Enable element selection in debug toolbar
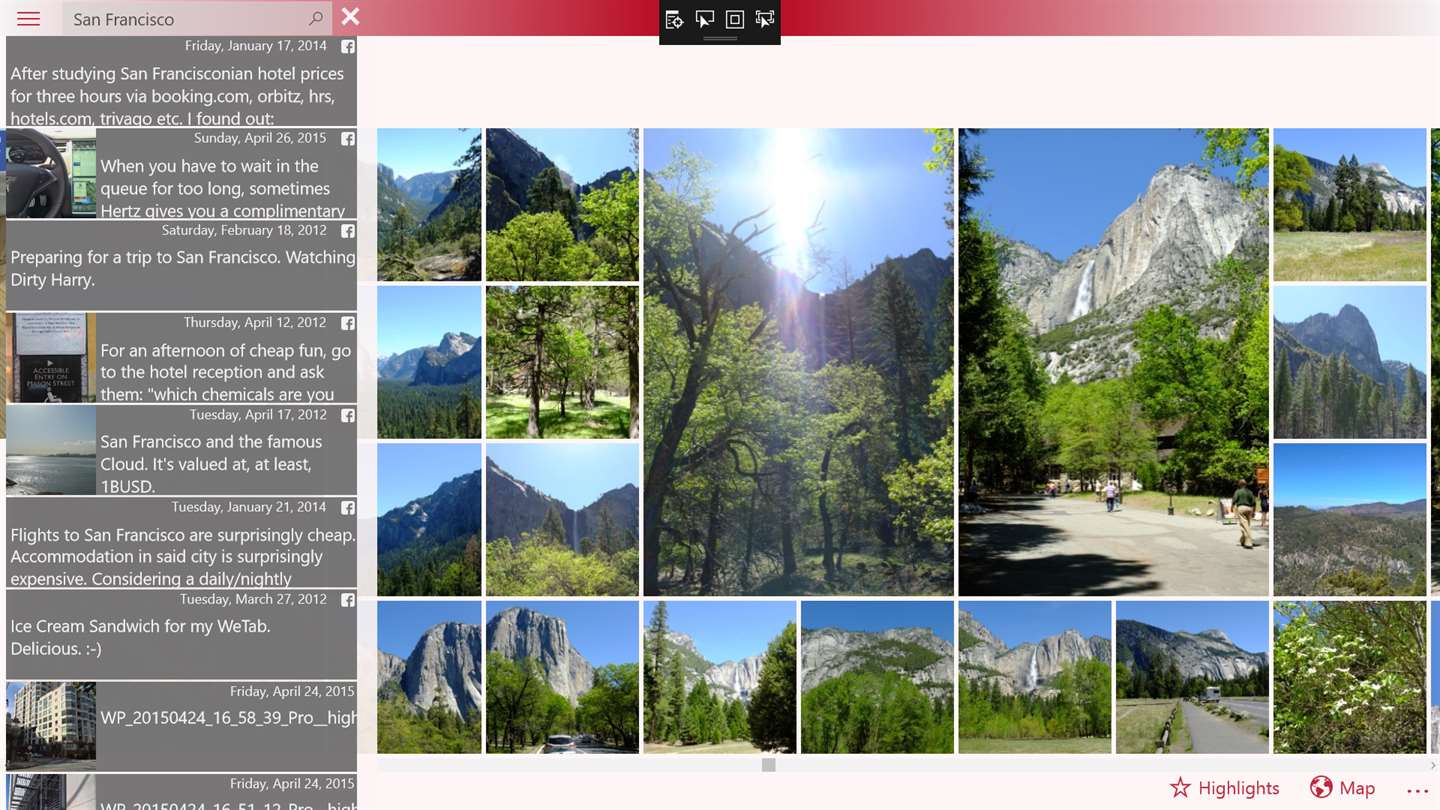 (705, 19)
